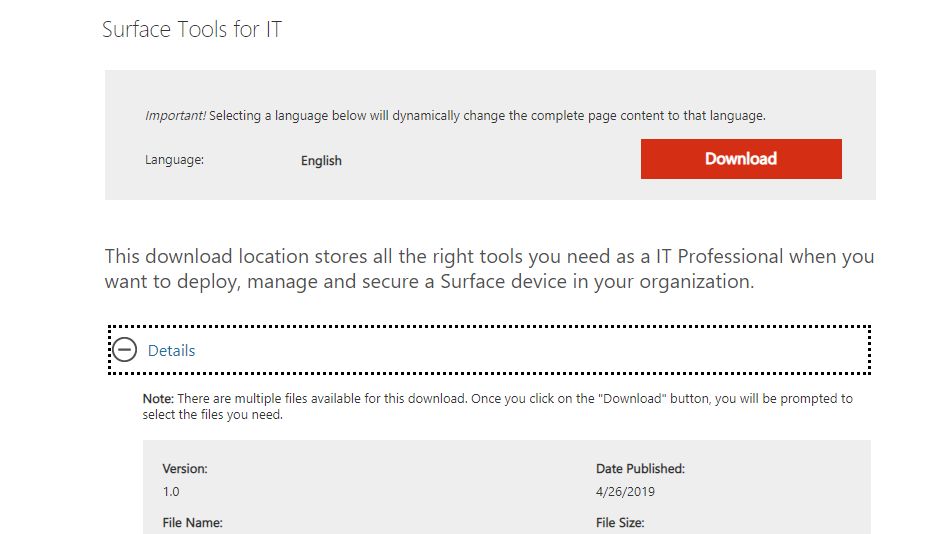Image resolution: width=932 pixels, height=534 pixels.
Task: Click the date '4/26/2019'
Action: [625, 491]
